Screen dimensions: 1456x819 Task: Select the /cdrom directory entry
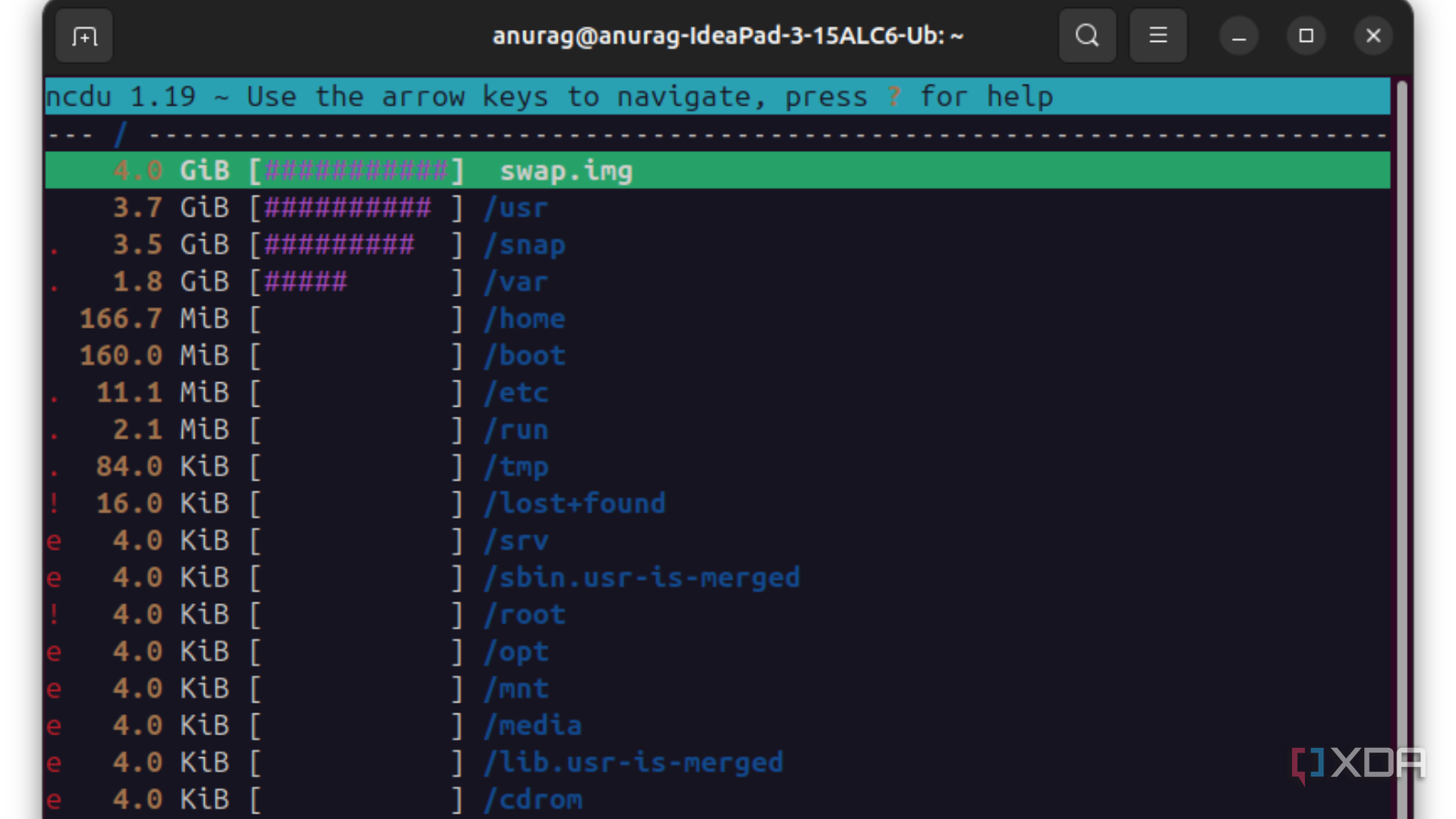(532, 800)
